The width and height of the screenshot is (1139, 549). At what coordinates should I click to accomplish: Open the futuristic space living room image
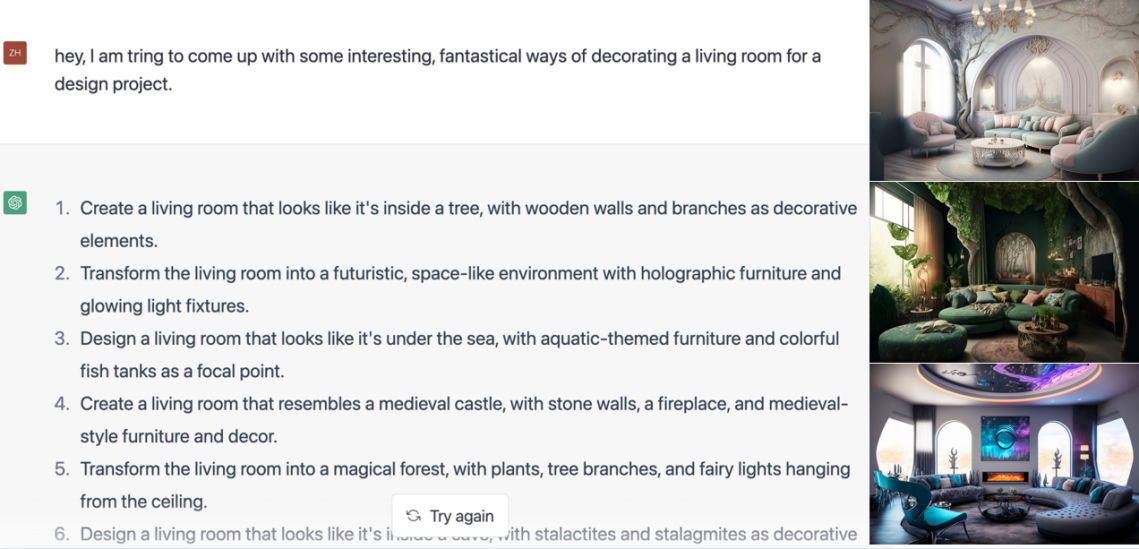(1003, 454)
